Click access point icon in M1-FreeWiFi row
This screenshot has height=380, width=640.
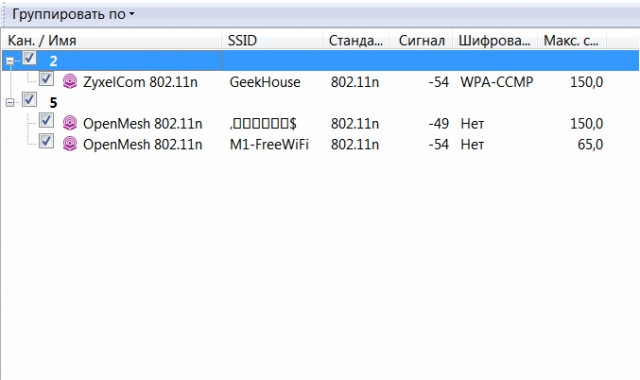(x=70, y=144)
